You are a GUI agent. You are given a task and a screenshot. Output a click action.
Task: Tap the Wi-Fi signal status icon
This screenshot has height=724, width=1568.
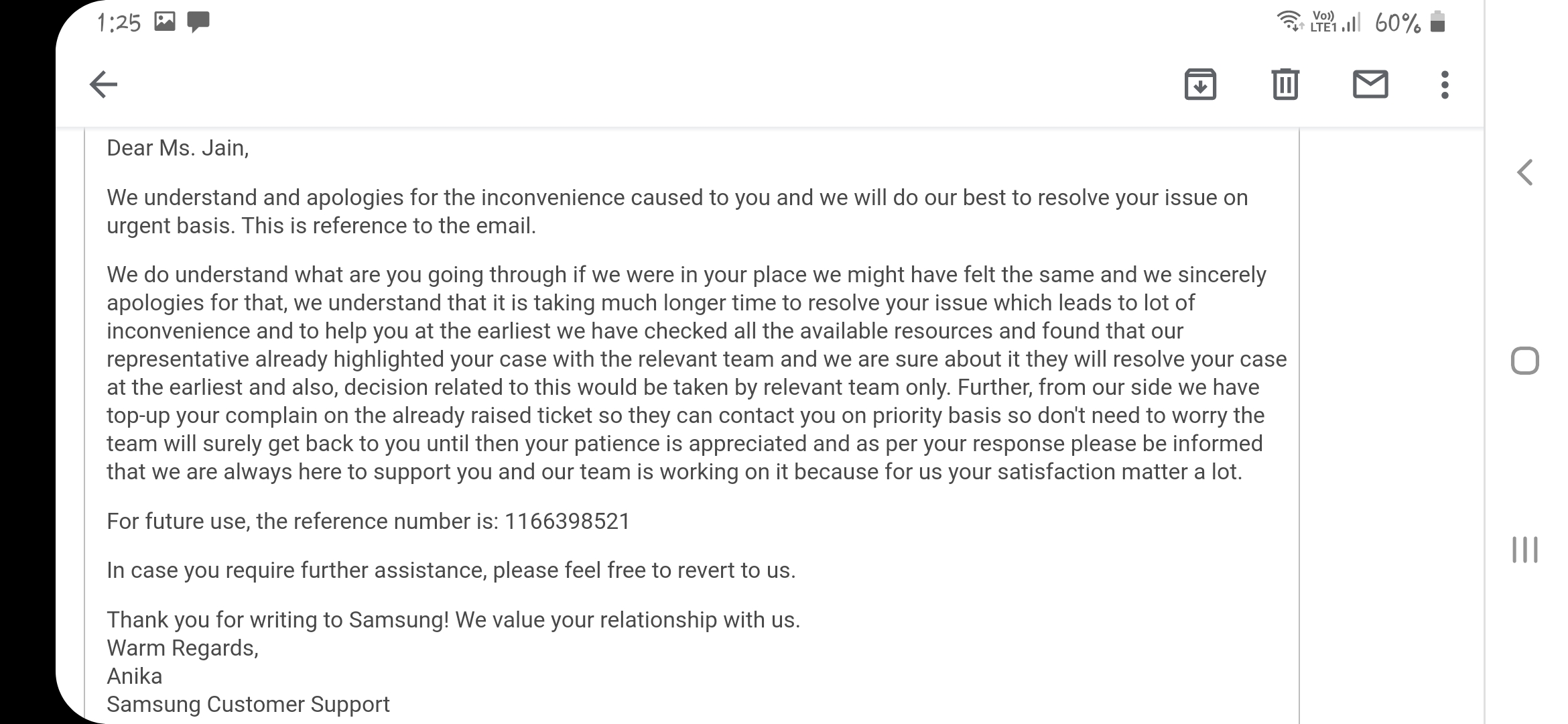pyautogui.click(x=1289, y=22)
